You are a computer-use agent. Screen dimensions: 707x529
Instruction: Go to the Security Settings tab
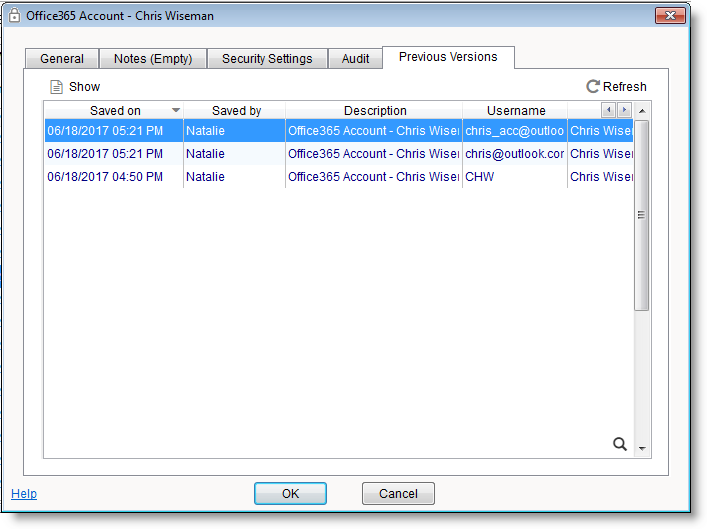[267, 59]
